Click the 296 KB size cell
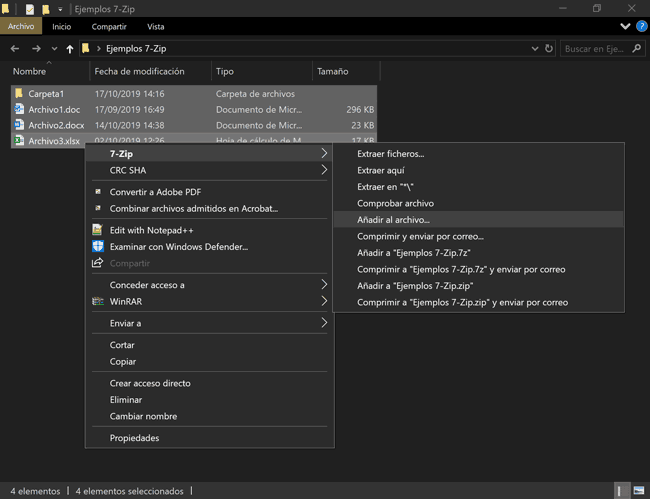The image size is (650, 499). coord(360,109)
